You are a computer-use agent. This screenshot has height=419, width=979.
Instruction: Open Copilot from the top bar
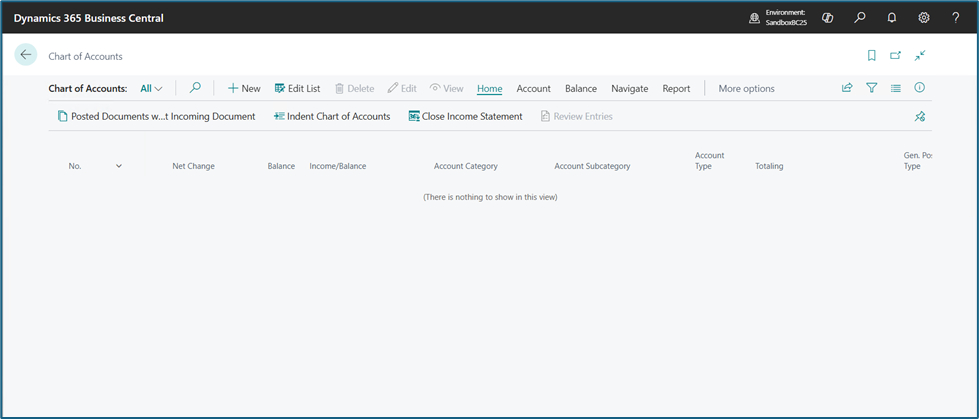click(x=828, y=18)
